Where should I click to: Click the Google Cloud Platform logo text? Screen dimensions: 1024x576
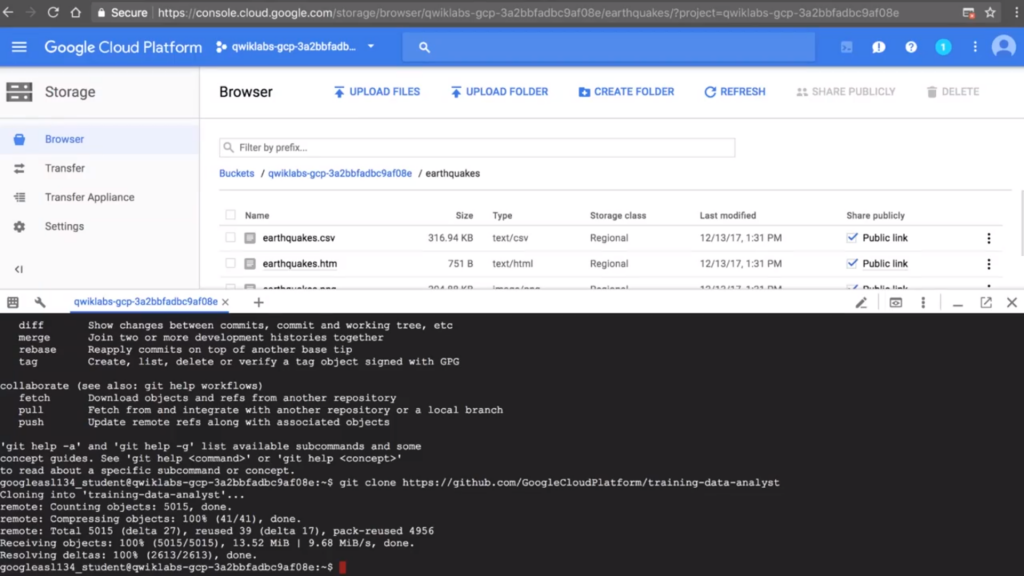tap(123, 47)
